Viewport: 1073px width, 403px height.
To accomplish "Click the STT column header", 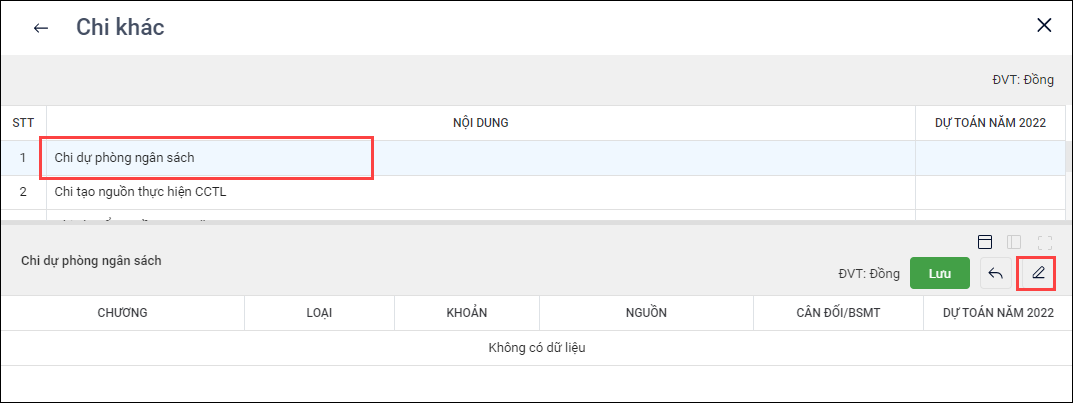I will coord(23,123).
